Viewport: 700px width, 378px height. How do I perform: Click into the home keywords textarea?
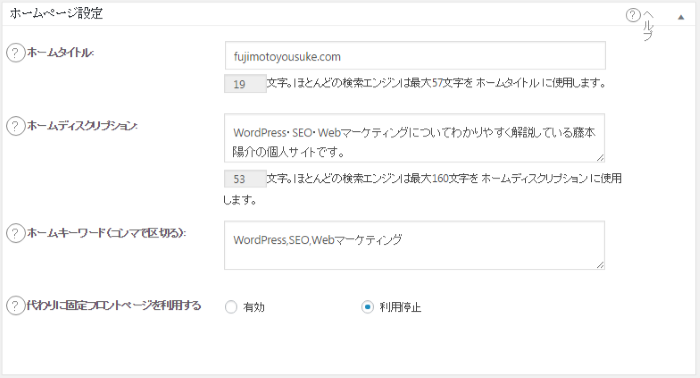pyautogui.click(x=414, y=245)
